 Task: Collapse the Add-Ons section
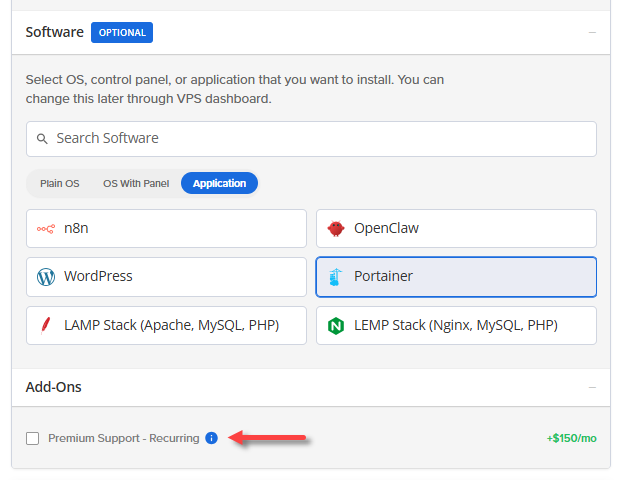click(592, 387)
